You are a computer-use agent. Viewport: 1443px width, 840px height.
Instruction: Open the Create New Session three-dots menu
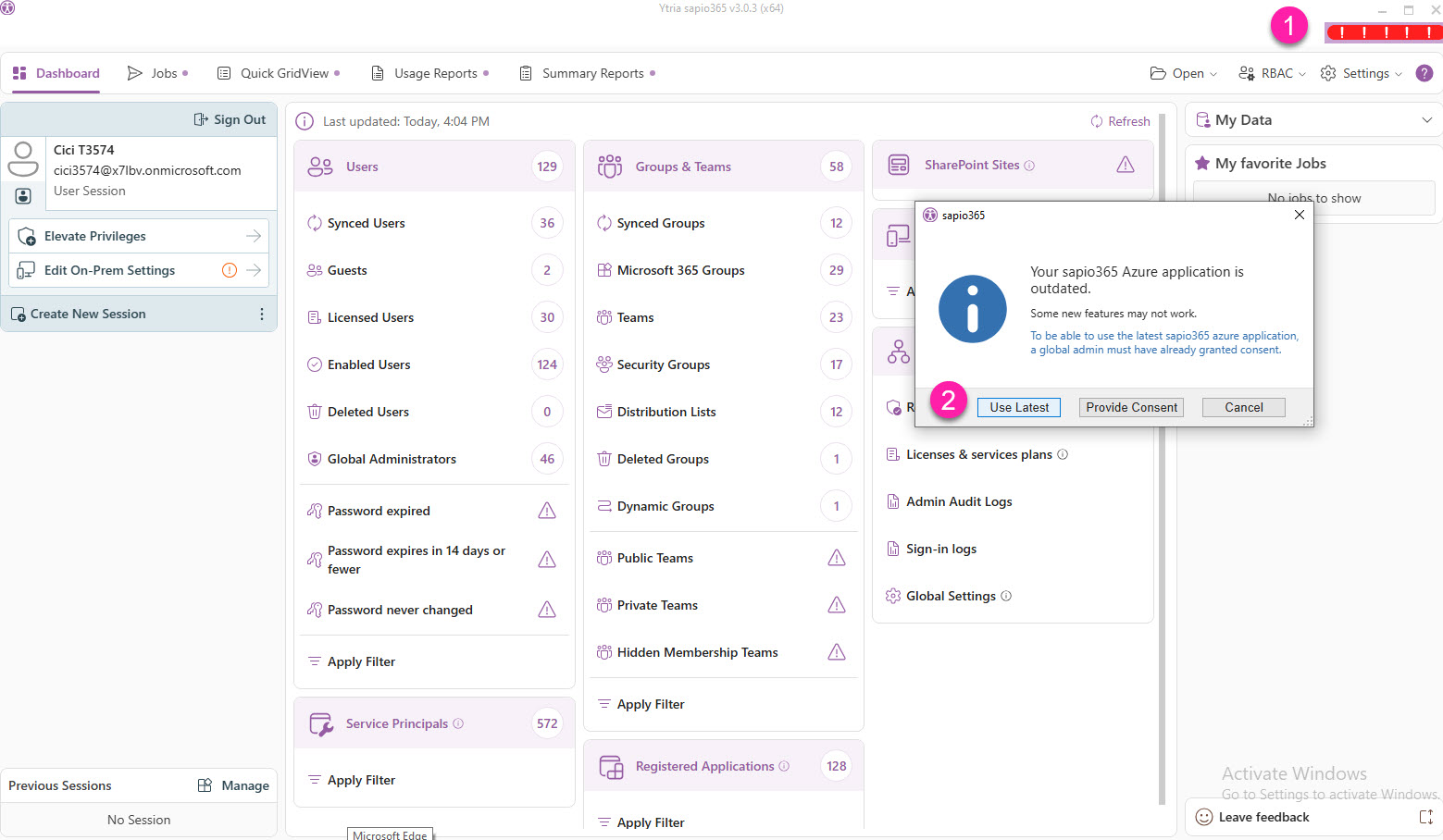[262, 315]
